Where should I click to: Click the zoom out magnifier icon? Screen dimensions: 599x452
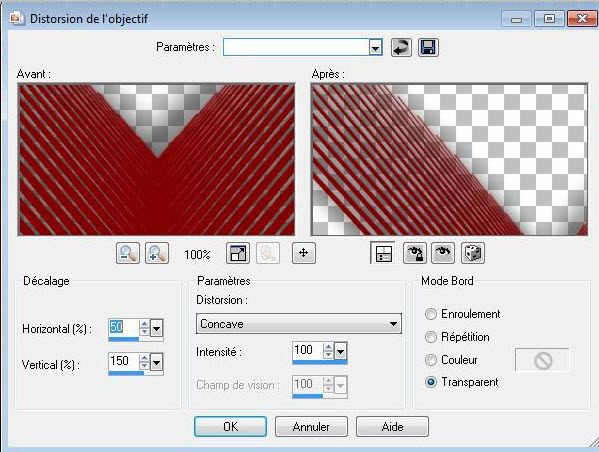[x=128, y=253]
